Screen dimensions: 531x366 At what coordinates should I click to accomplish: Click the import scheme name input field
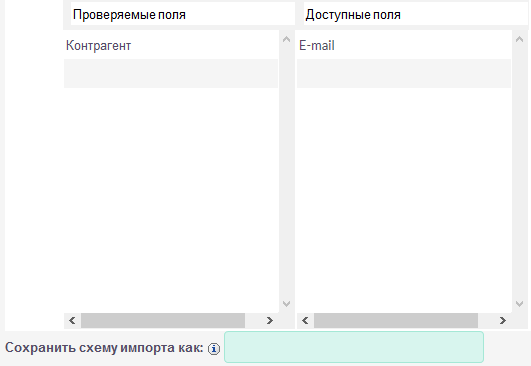click(354, 347)
